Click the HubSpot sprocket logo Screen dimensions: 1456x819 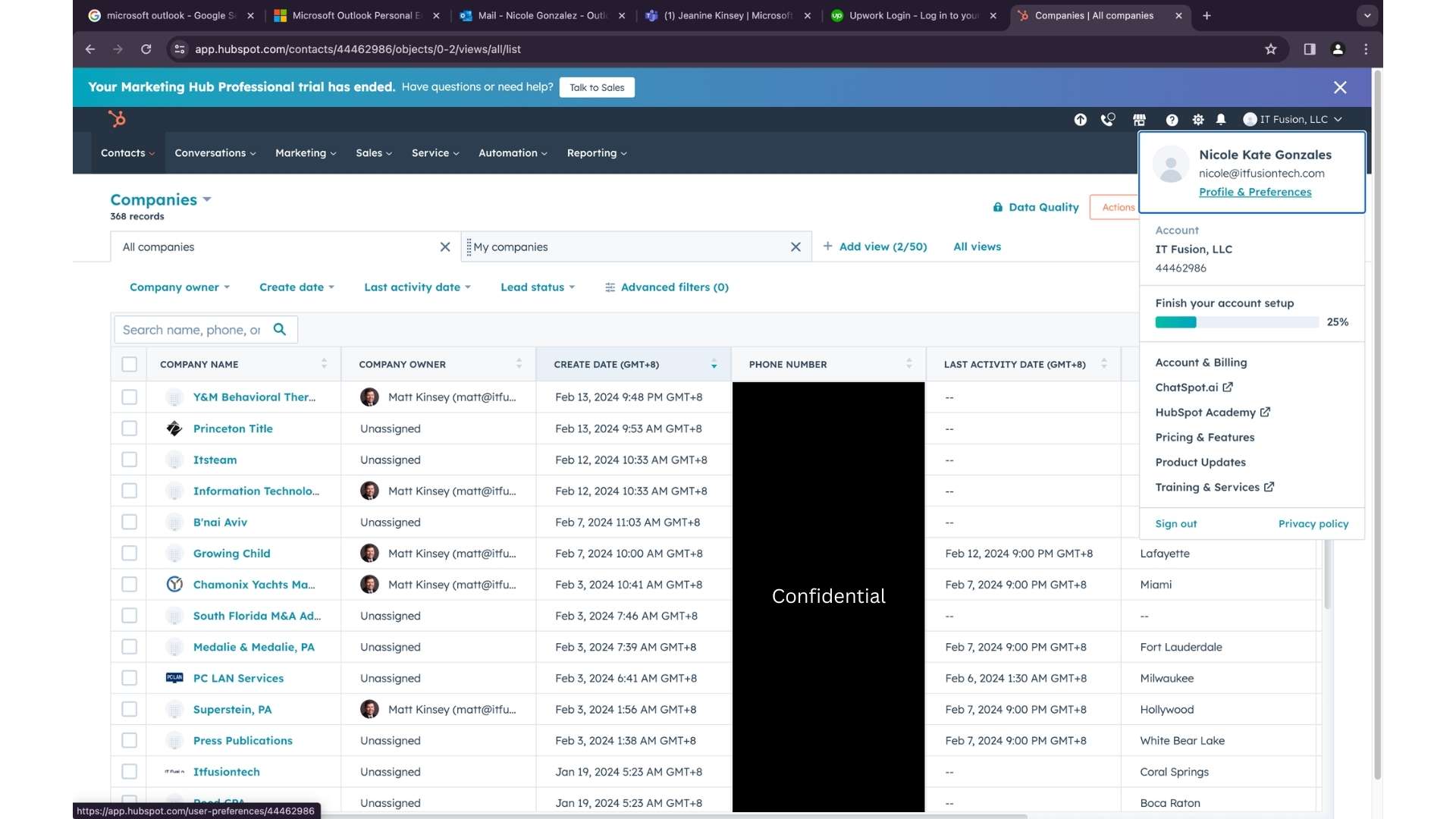point(117,119)
